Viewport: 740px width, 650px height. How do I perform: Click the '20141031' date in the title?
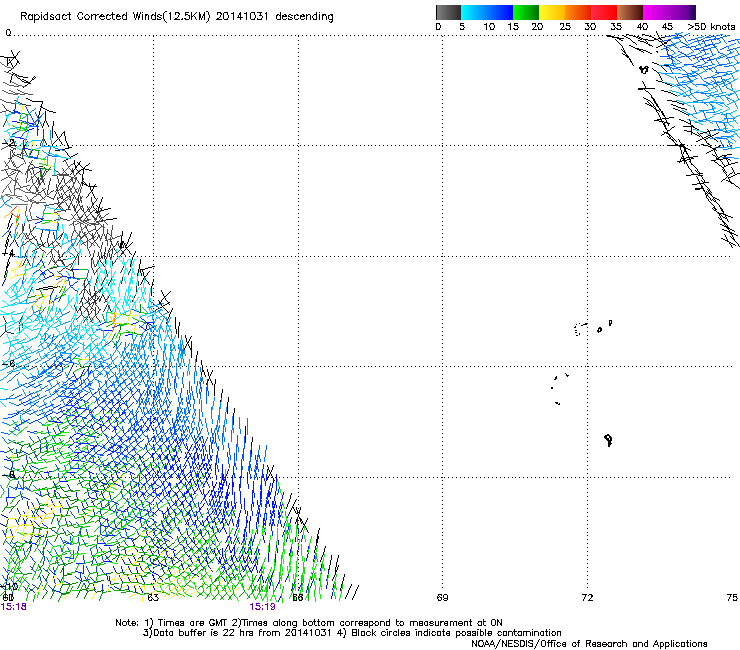click(x=242, y=17)
